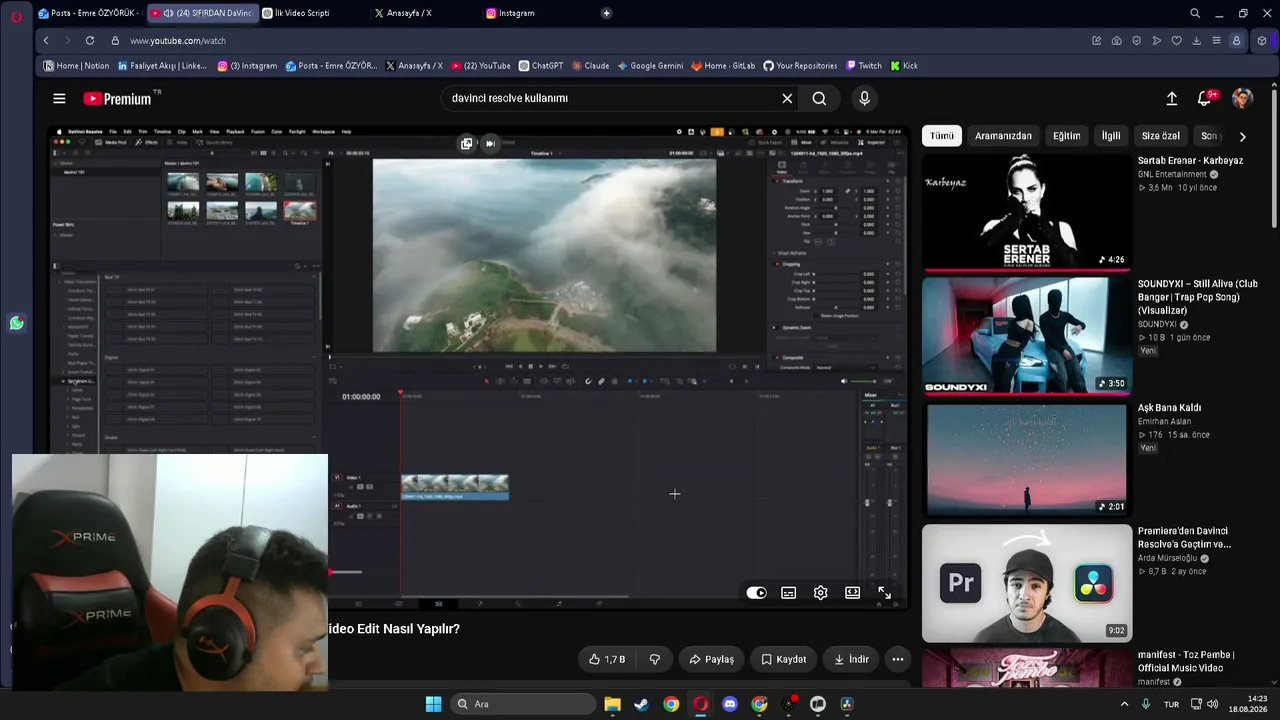This screenshot has height=720, width=1280.
Task: Open the video player settings gear
Action: (821, 593)
